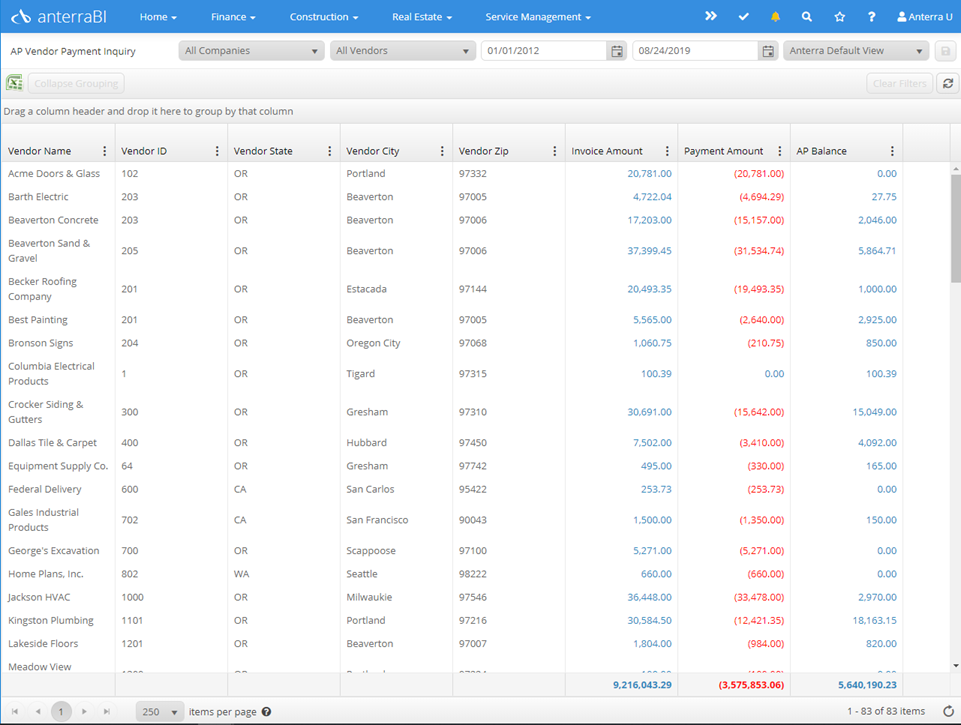This screenshot has width=961, height=725.
Task: Open the Anterra Default View dropdown
Action: pos(856,51)
